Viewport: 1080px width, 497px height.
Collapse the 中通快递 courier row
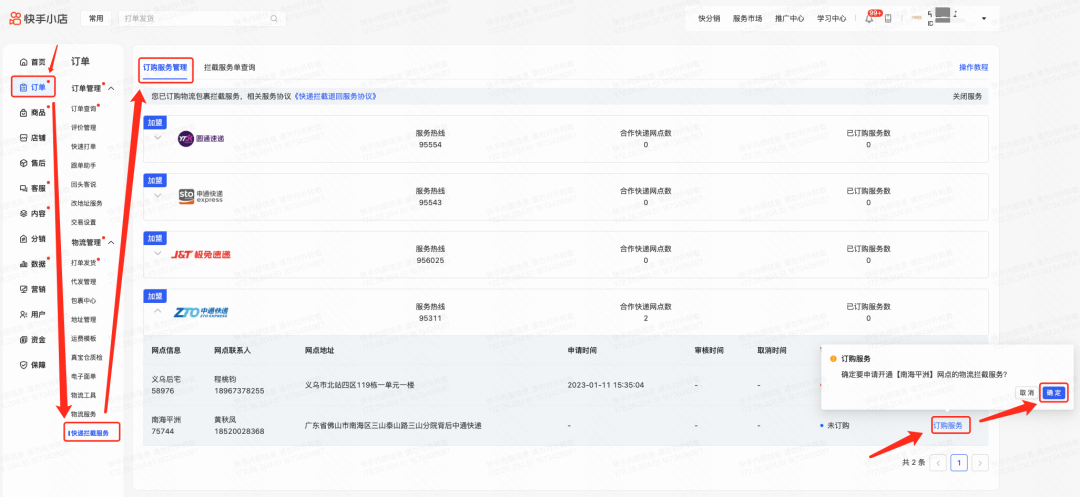(157, 311)
